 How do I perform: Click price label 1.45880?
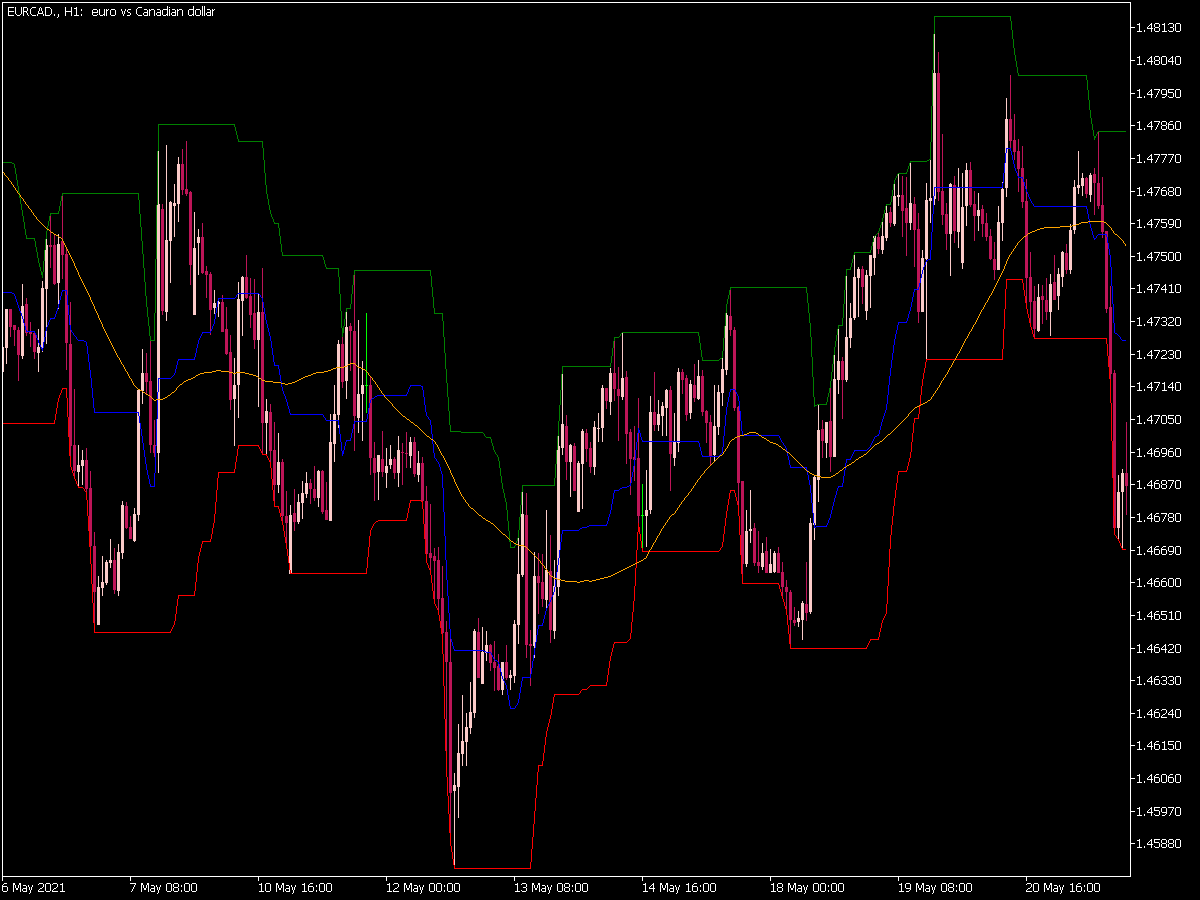[1161, 844]
